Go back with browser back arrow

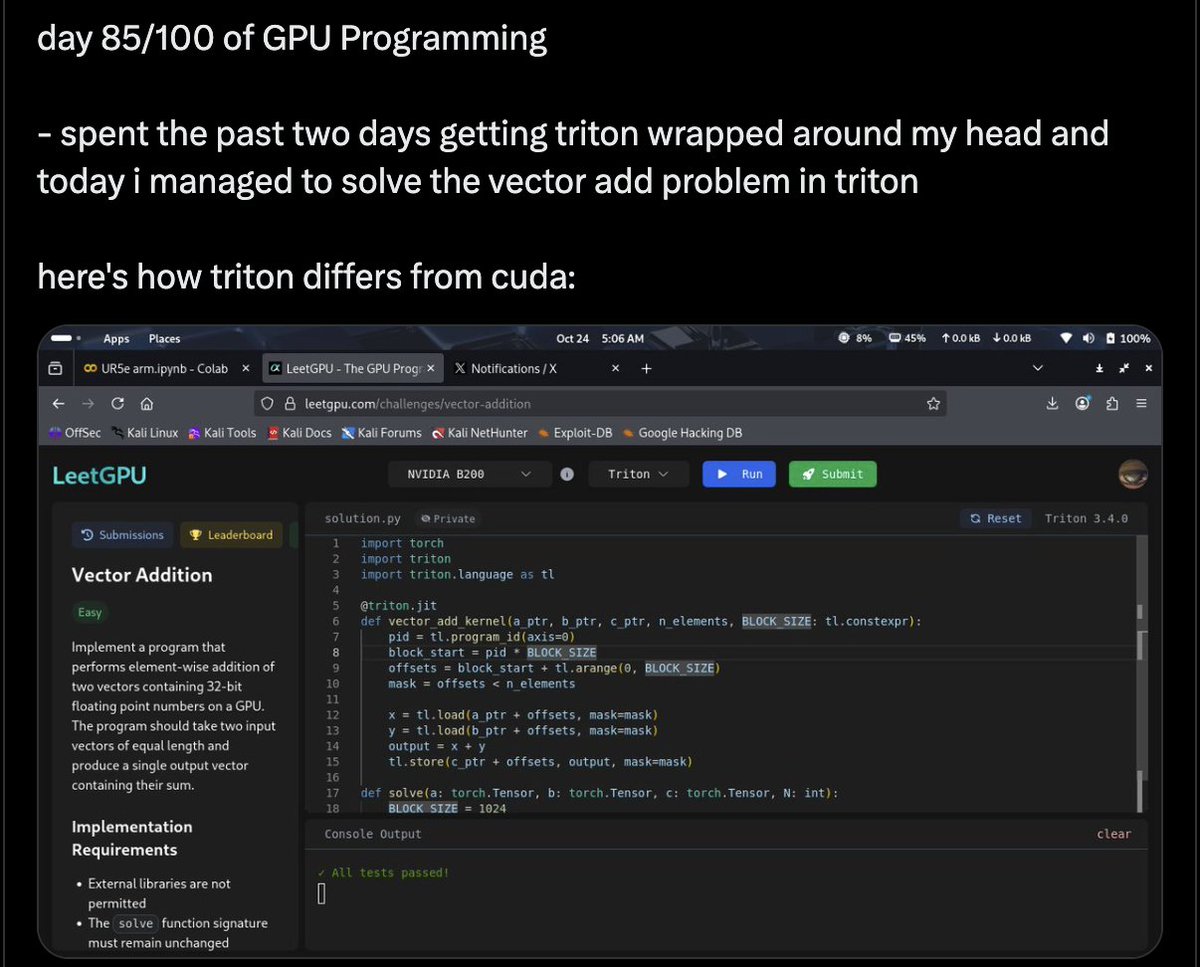click(58, 404)
